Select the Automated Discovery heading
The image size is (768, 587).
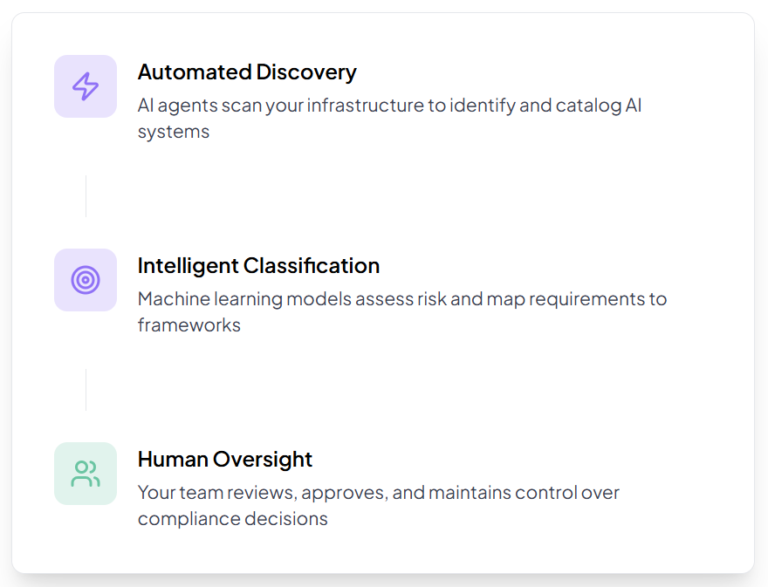point(246,72)
